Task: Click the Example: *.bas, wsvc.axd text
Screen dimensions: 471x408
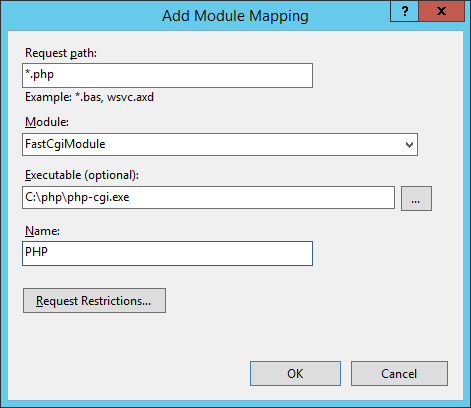Action: point(89,97)
